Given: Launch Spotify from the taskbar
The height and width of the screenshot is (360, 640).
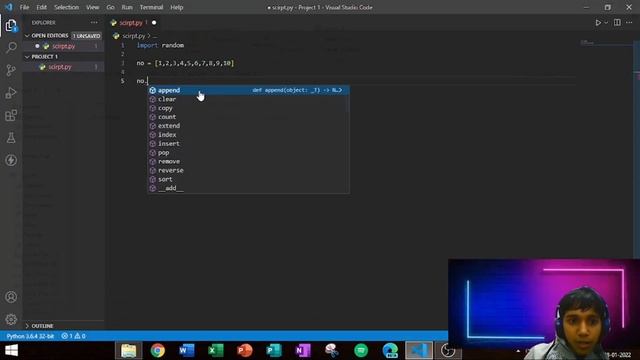Looking at the screenshot, I should [x=361, y=351].
